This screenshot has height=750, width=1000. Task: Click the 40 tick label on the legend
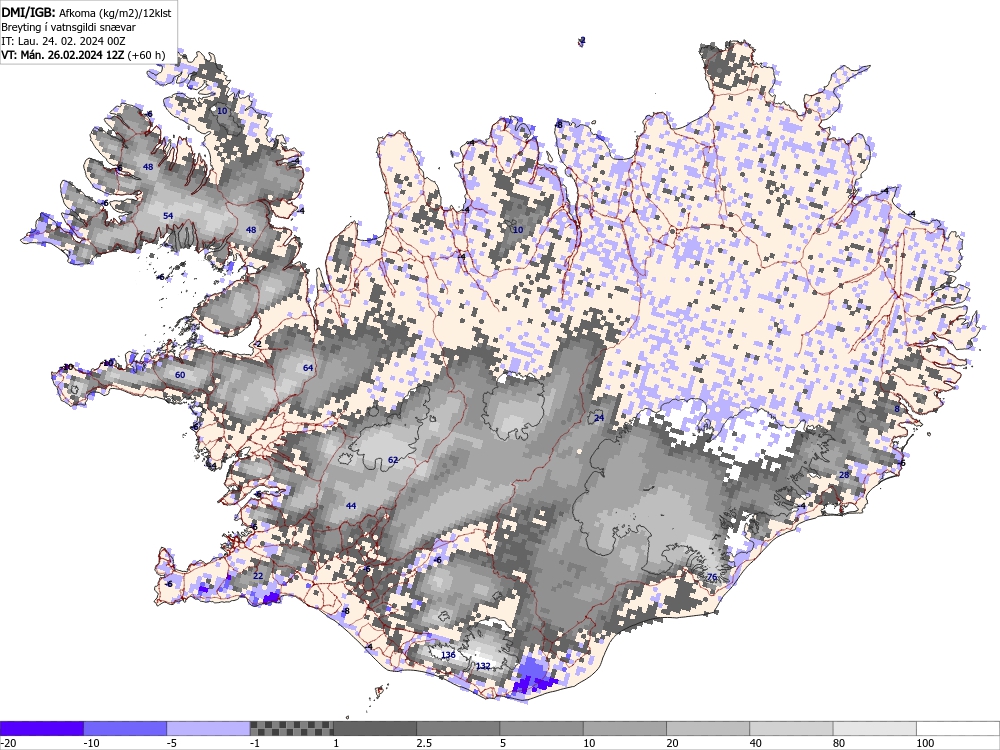756,743
